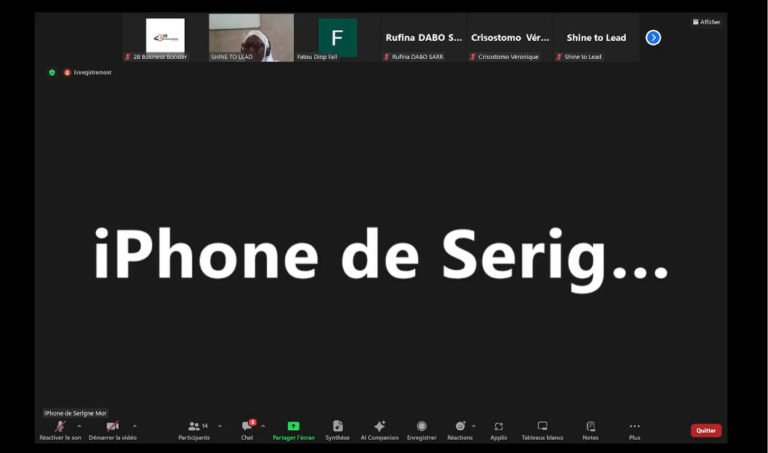The image size is (768, 453).
Task: Open the Chat panel
Action: coord(247,428)
